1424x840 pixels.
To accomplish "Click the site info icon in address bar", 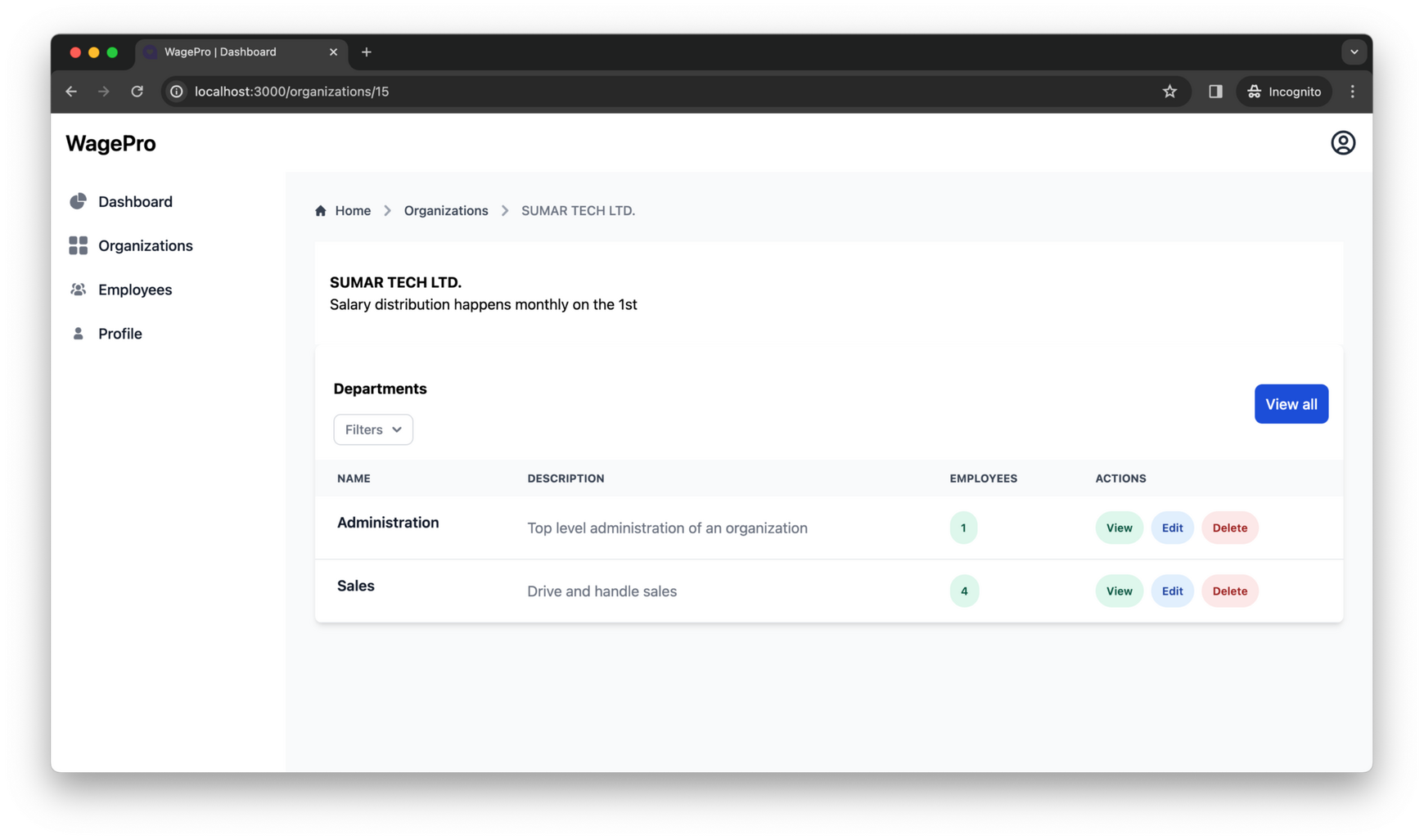I will (x=176, y=91).
